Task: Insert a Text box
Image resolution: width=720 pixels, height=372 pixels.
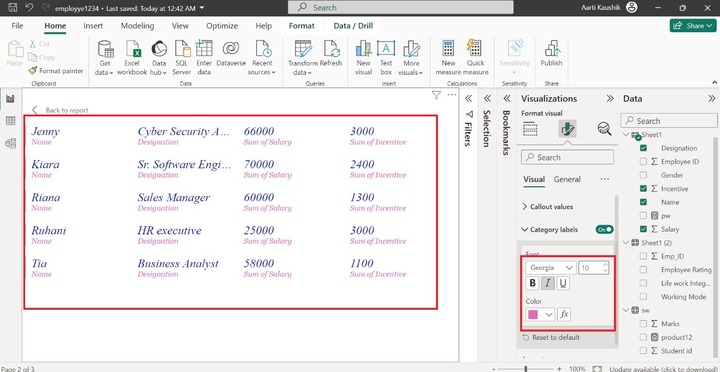Action: coord(386,57)
